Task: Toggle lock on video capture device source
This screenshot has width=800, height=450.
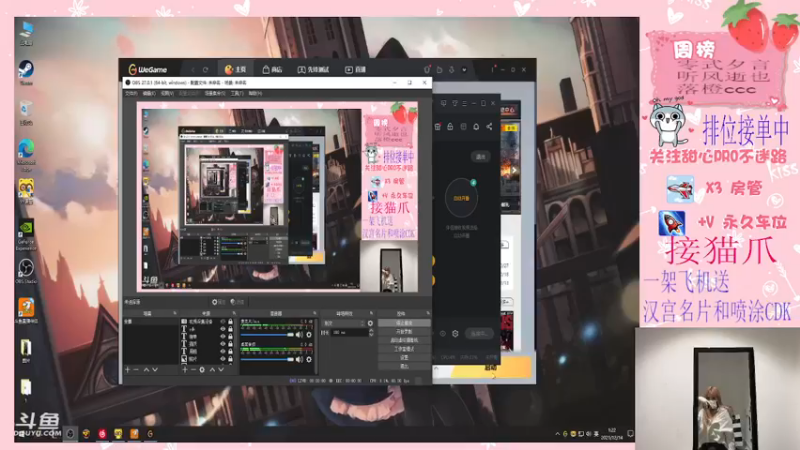Action: coord(230,322)
